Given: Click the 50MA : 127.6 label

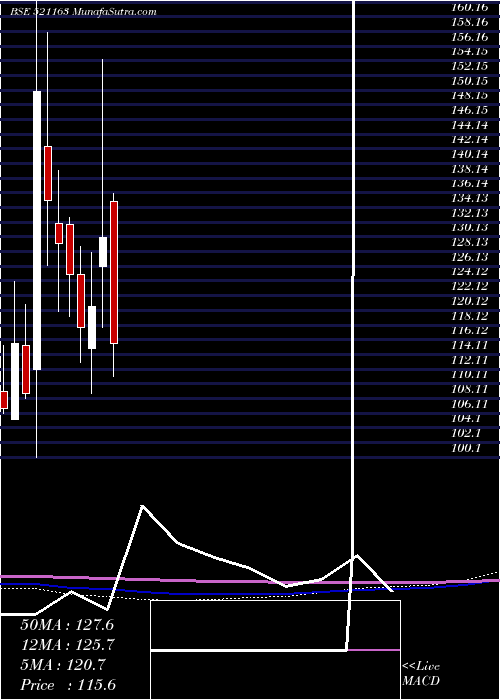Looking at the screenshot, I should pos(67,625).
